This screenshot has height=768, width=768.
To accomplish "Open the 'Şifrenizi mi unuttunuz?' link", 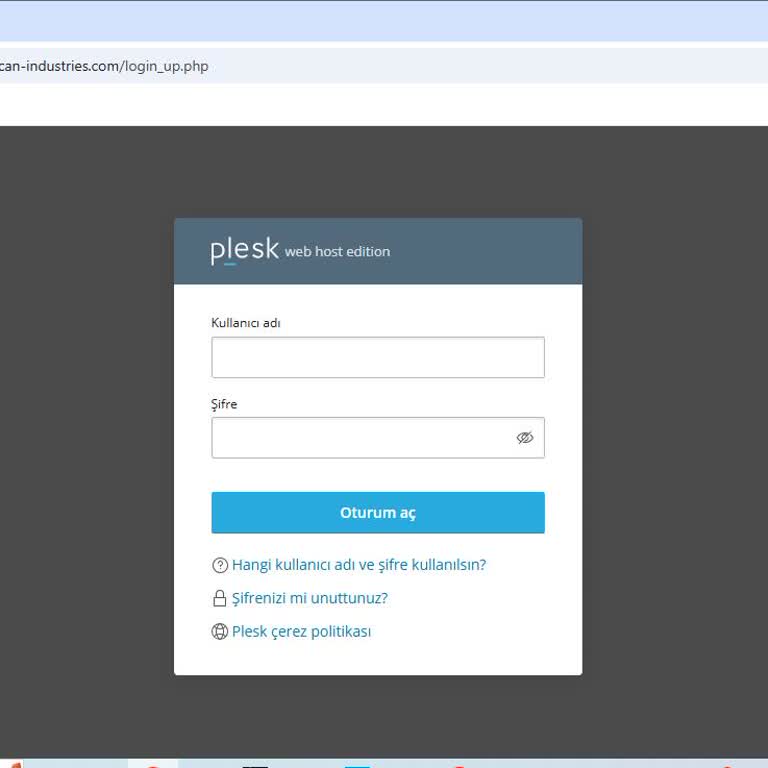I will (309, 599).
